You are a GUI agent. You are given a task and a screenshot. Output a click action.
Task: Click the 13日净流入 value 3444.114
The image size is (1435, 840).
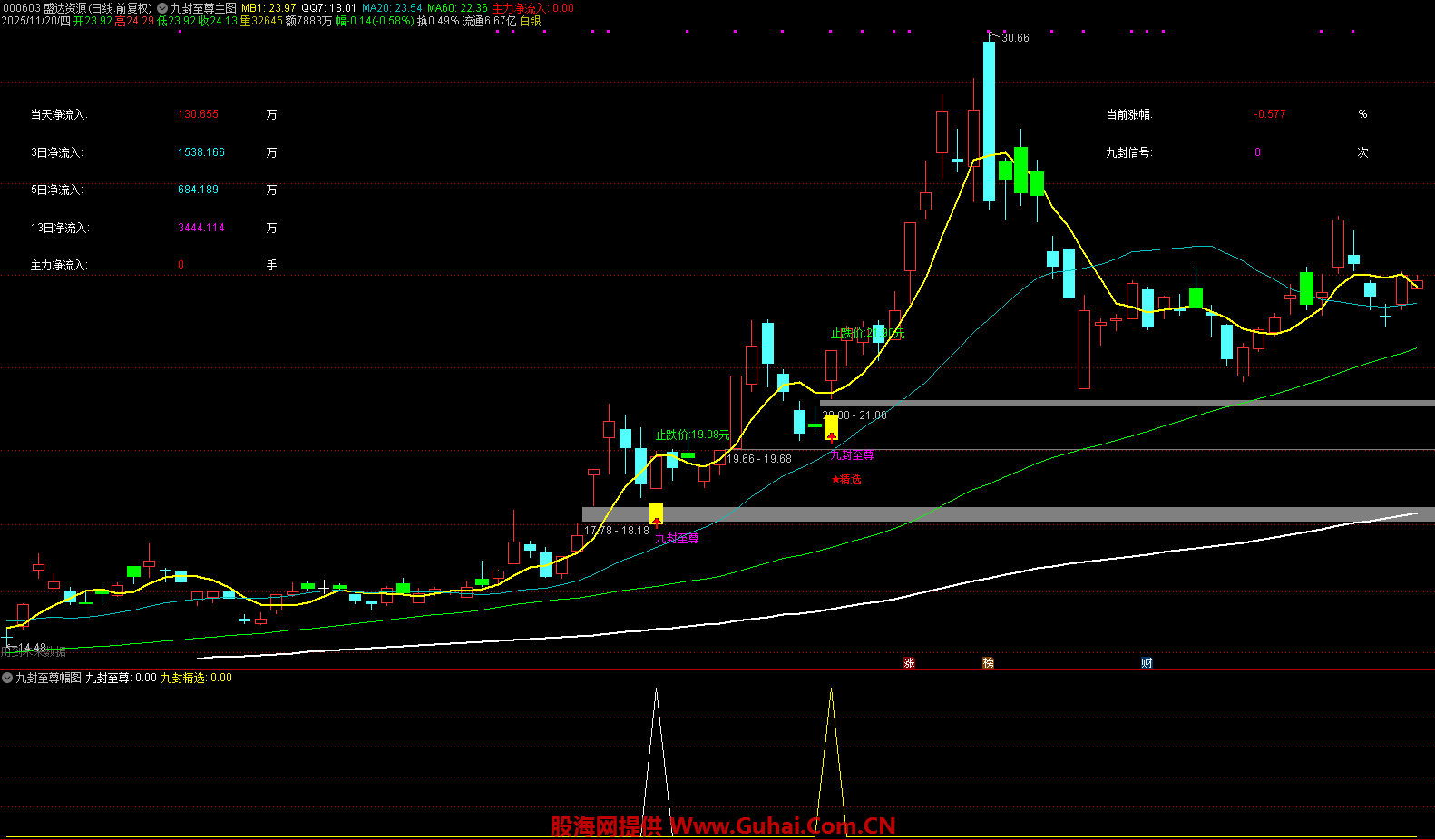[x=201, y=228]
